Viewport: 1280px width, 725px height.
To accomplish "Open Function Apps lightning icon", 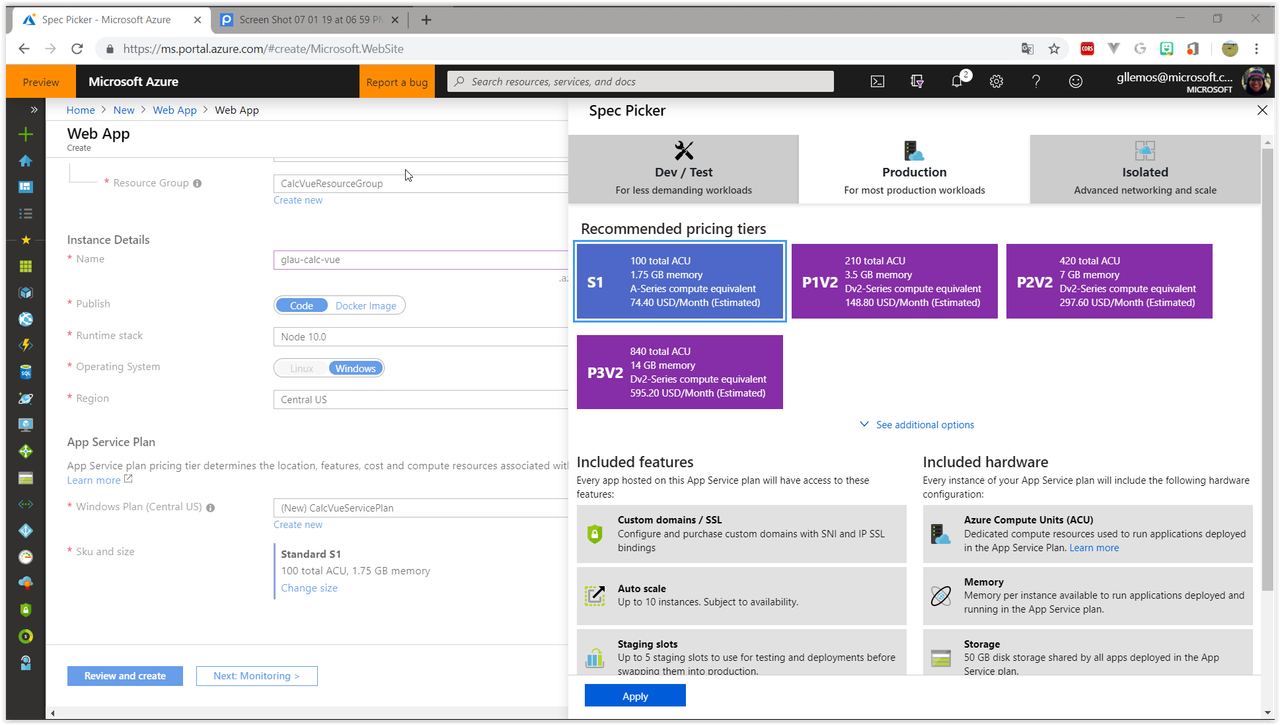I will pyautogui.click(x=26, y=345).
